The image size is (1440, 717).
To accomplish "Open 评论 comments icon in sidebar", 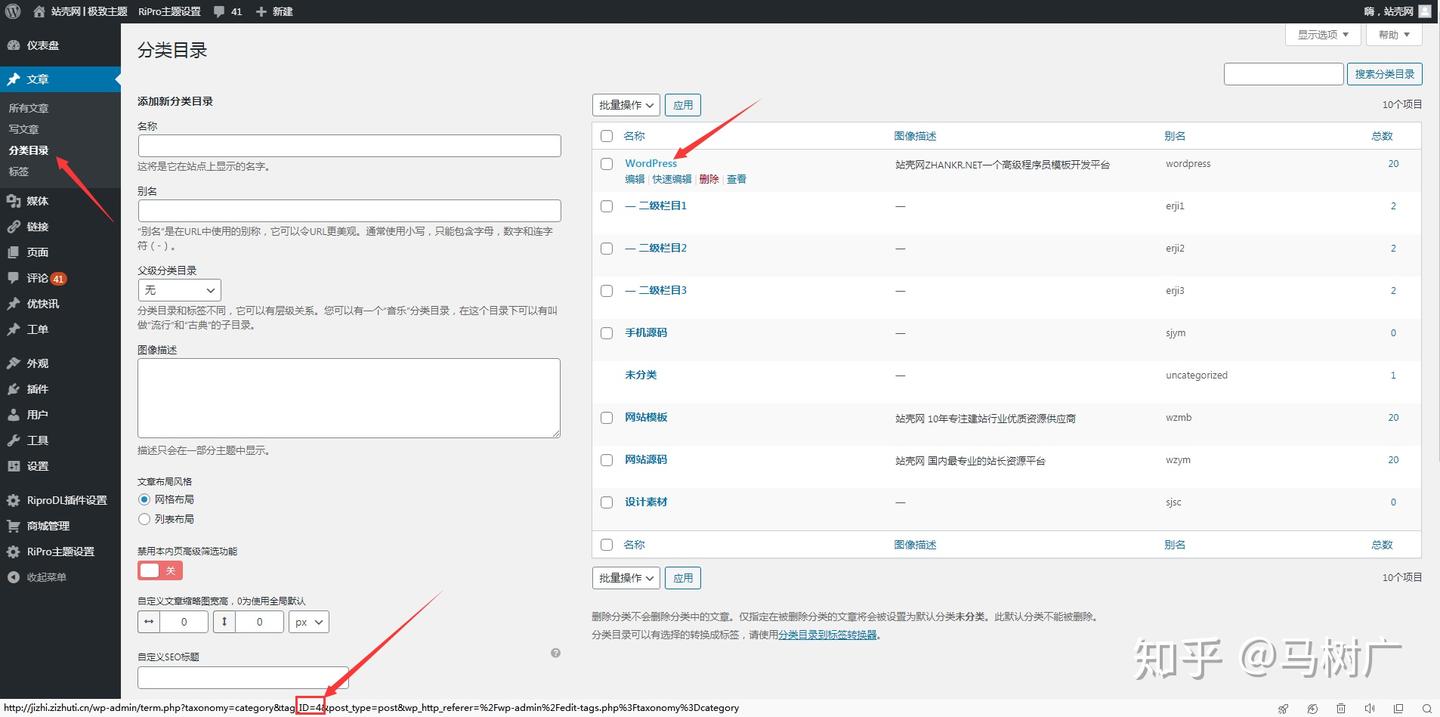I will click(x=13, y=278).
